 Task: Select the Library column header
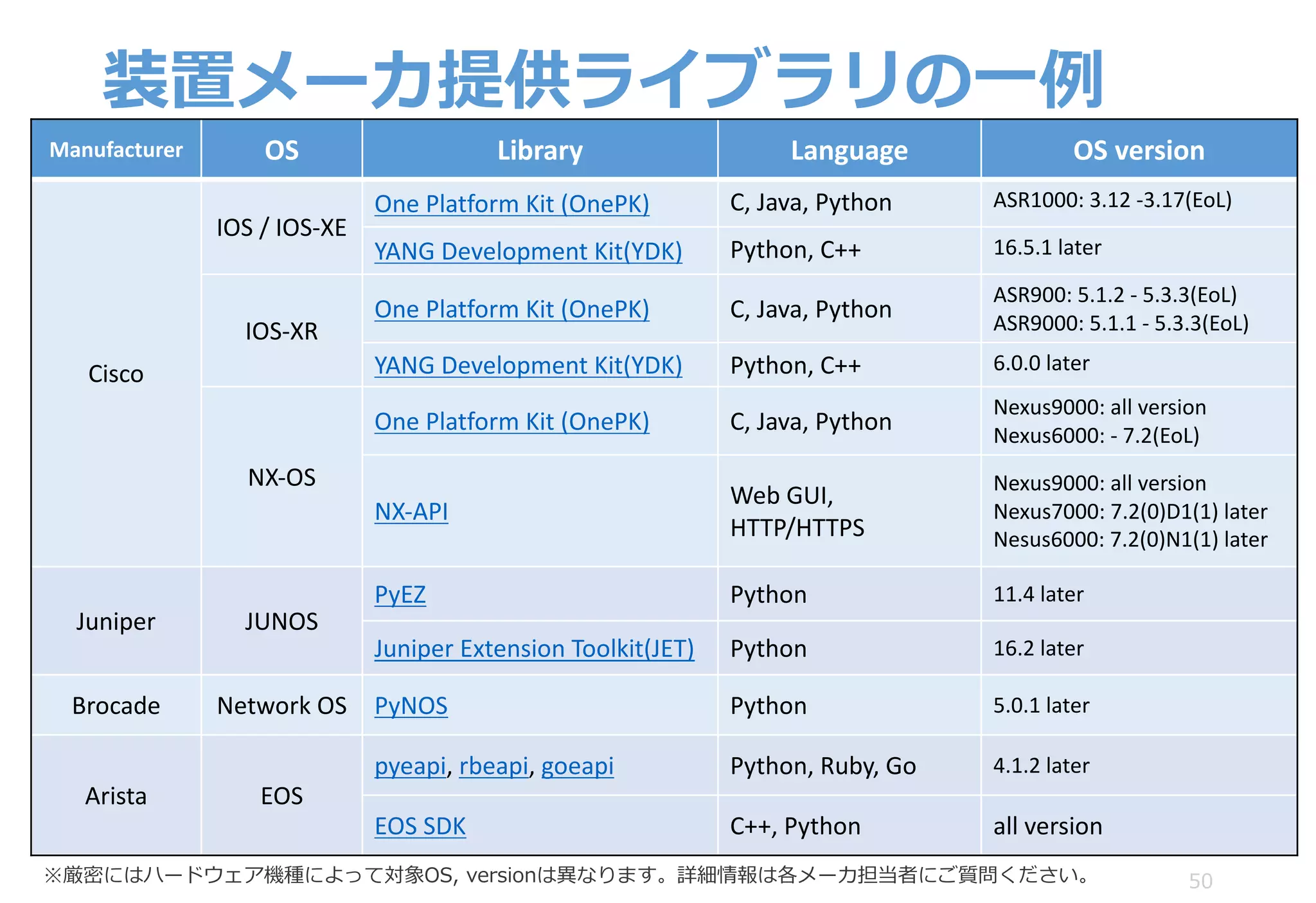[x=540, y=150]
